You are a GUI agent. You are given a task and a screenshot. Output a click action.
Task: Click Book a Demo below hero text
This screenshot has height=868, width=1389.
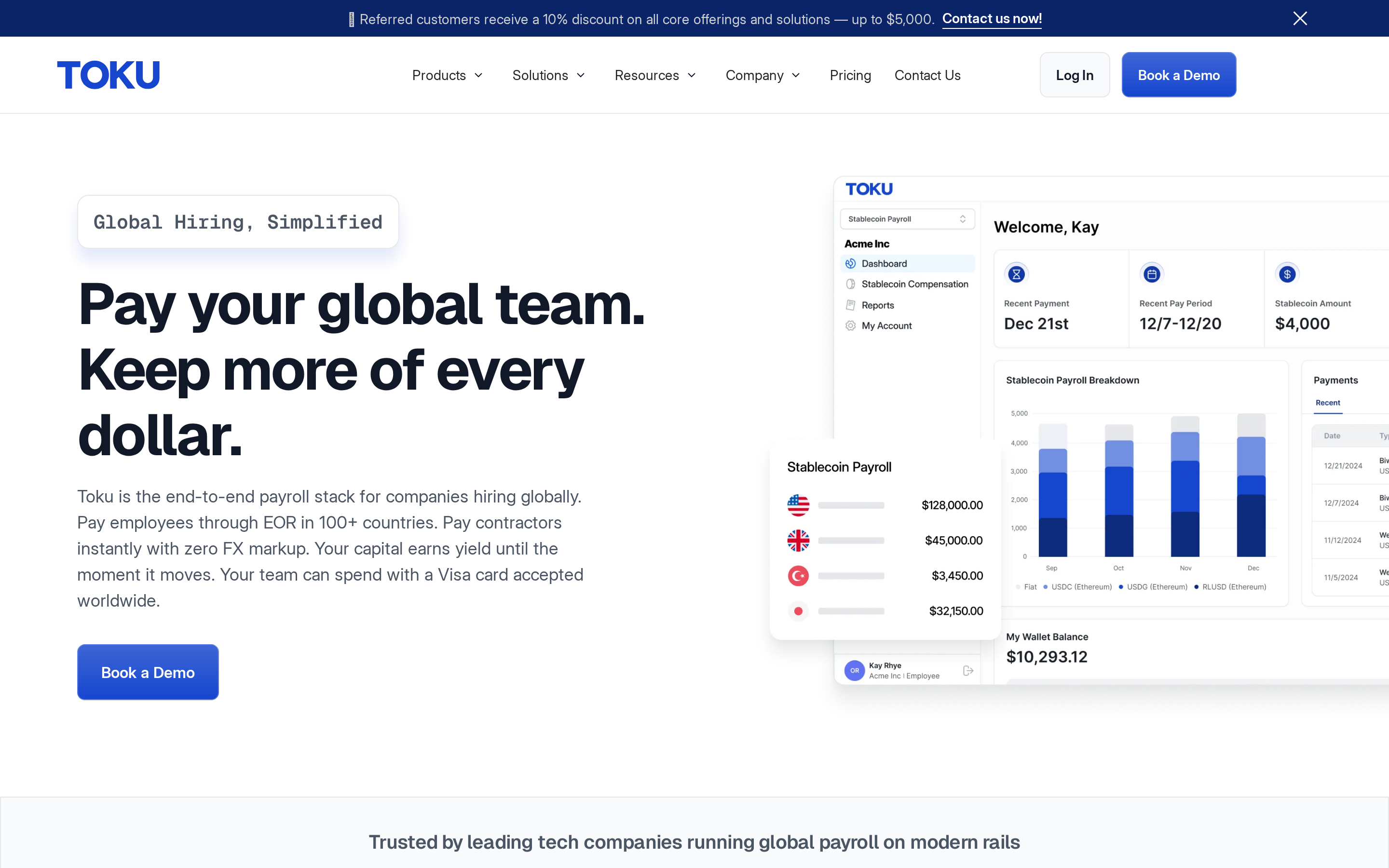point(148,672)
